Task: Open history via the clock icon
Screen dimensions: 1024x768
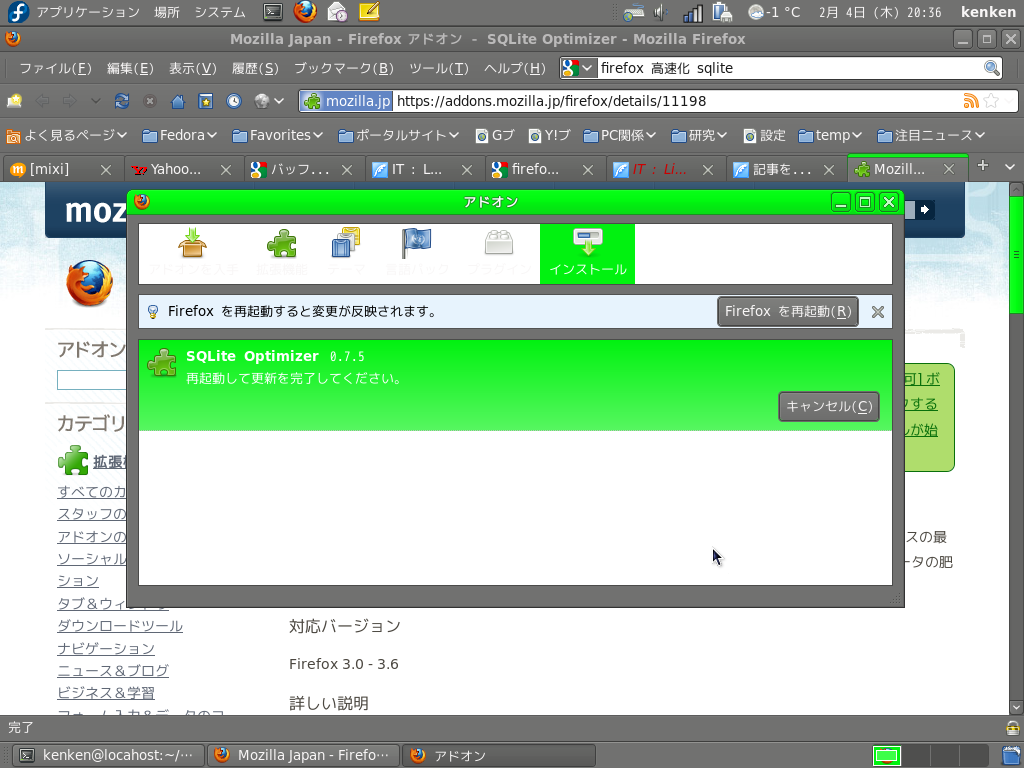Action: pos(233,100)
